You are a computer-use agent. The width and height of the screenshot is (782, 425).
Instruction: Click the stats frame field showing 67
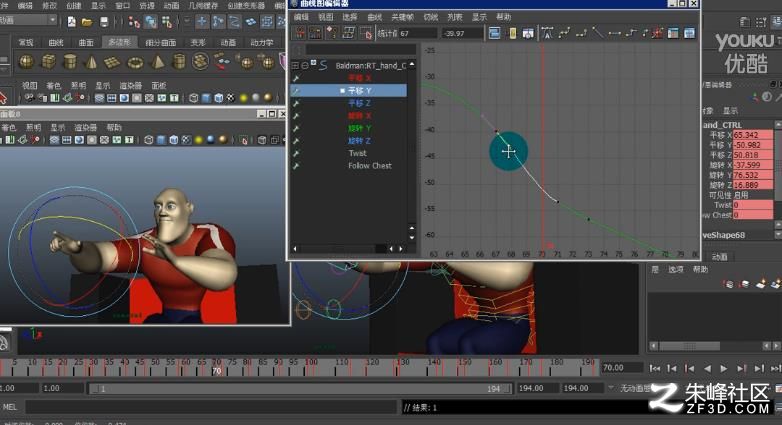pos(418,33)
